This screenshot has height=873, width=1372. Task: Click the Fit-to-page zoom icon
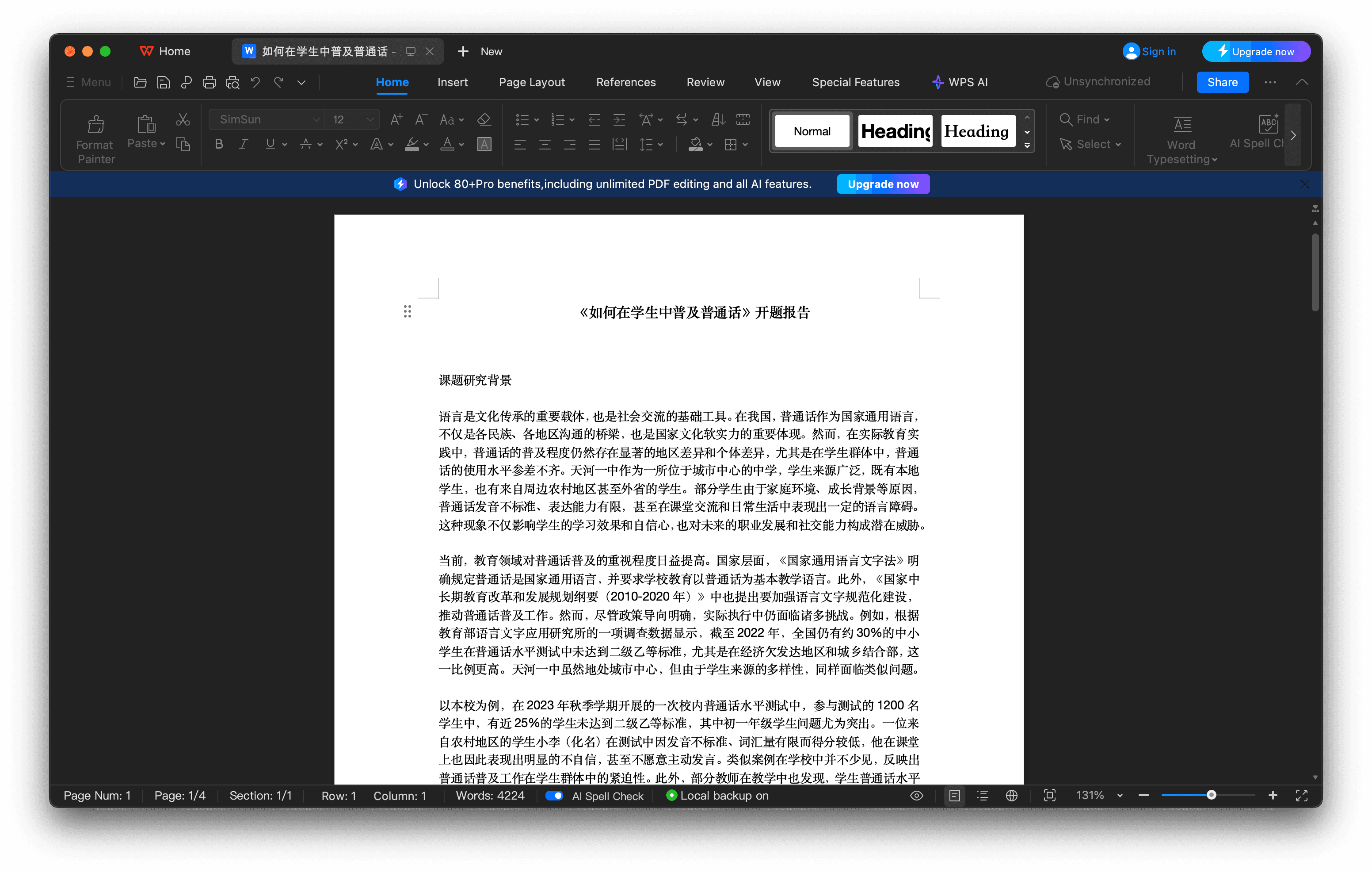click(x=1049, y=796)
